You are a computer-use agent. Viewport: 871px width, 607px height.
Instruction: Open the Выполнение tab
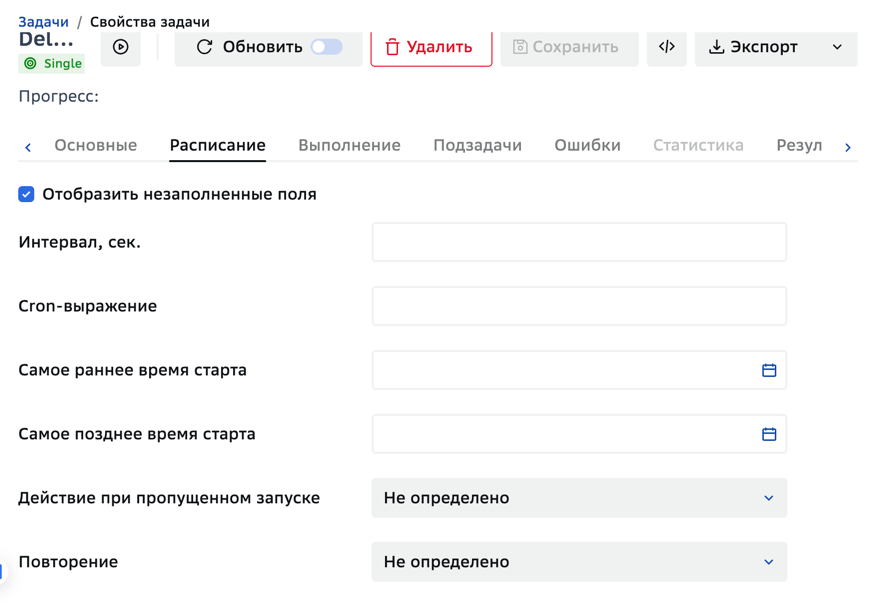pos(349,146)
